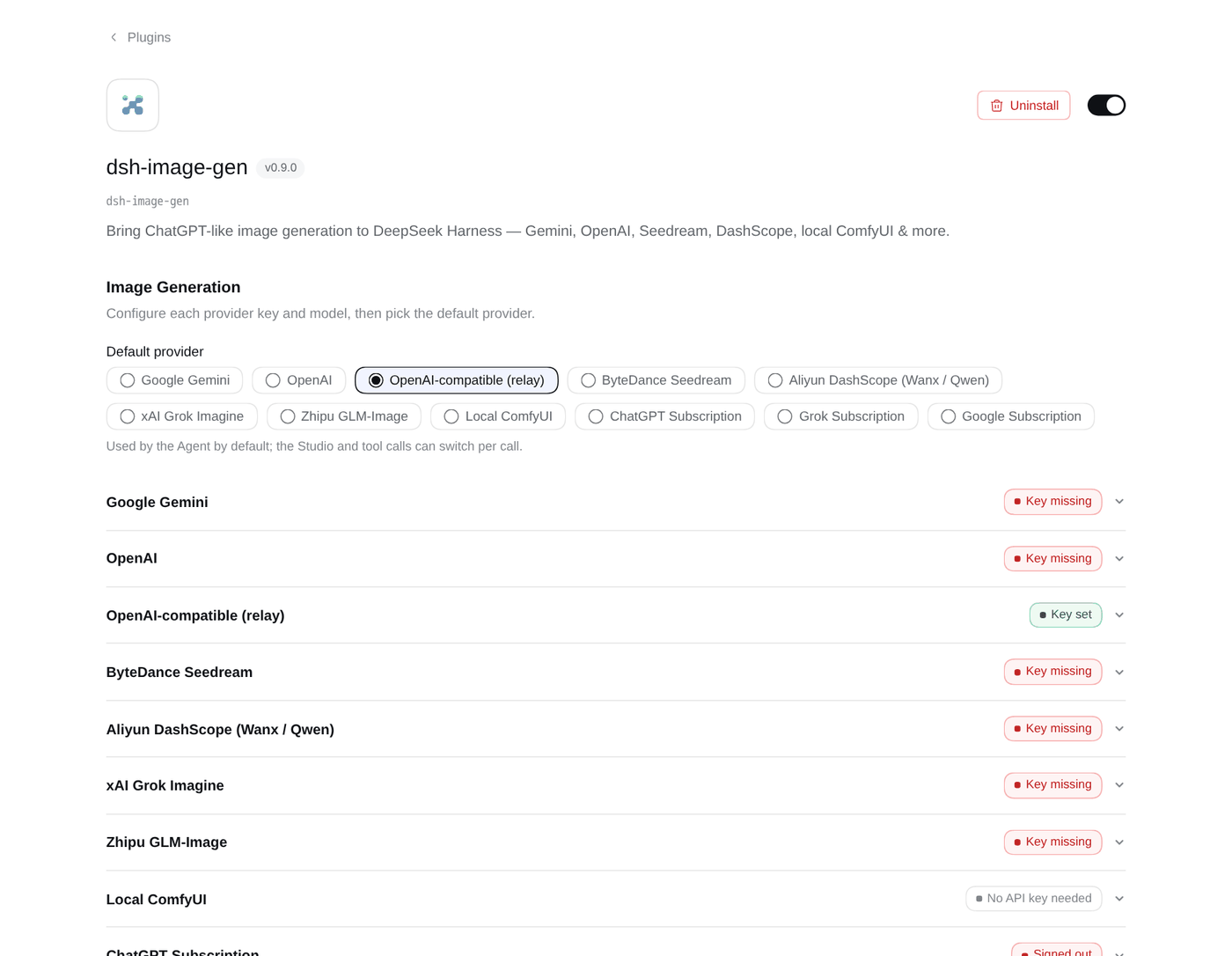Viewport: 1232px width, 956px height.
Task: Click the dsh-image-gen plugin logo icon
Action: coord(133,105)
